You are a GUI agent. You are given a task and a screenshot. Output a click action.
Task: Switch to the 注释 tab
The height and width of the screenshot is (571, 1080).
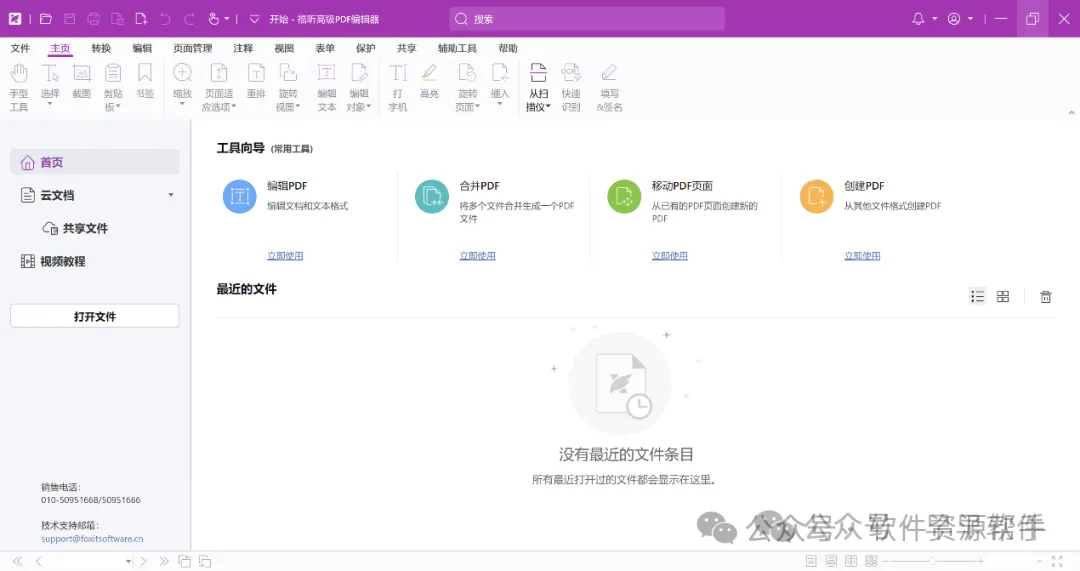[x=243, y=48]
